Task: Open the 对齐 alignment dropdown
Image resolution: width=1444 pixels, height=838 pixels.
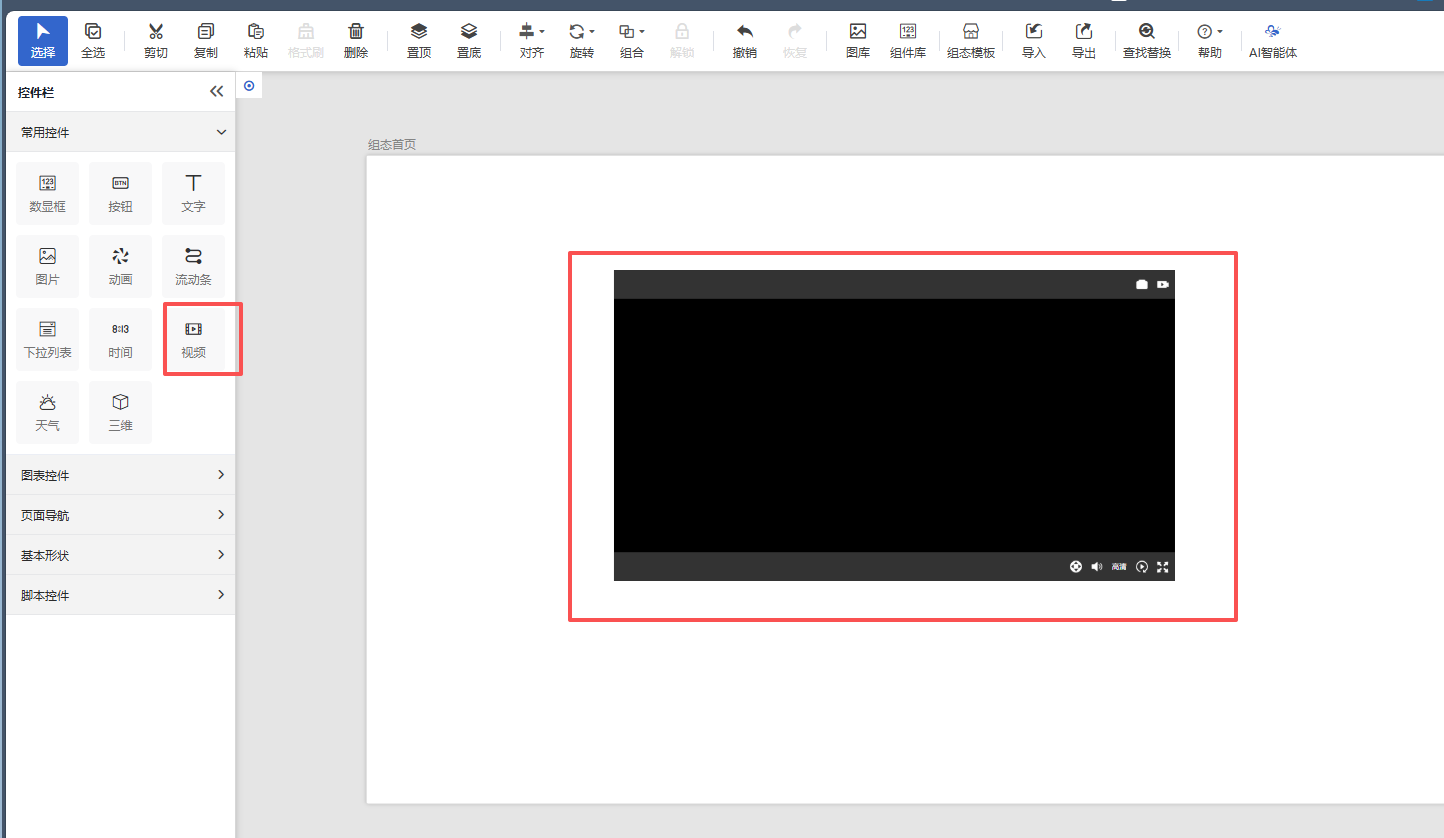Action: click(x=532, y=40)
